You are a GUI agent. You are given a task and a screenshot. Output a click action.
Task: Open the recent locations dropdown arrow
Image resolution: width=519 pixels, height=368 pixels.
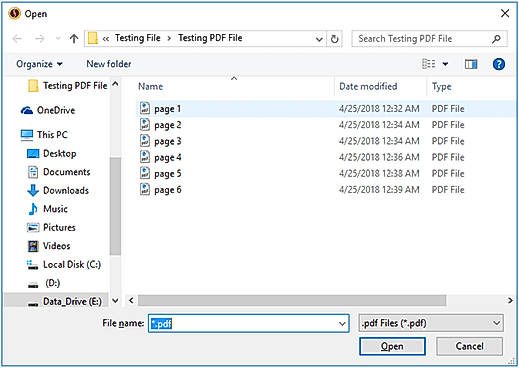(58, 39)
